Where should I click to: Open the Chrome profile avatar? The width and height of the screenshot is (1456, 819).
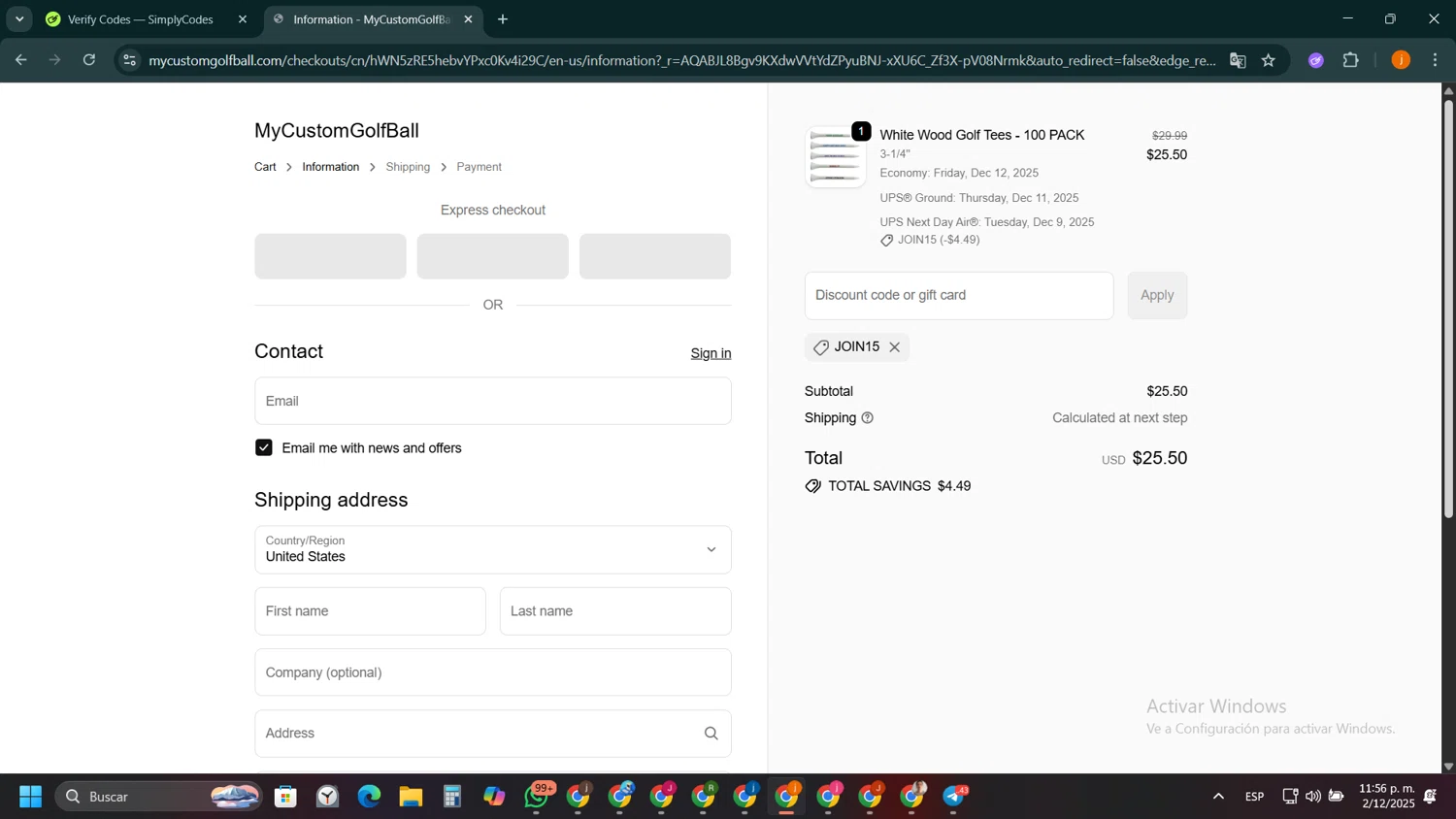[1401, 60]
